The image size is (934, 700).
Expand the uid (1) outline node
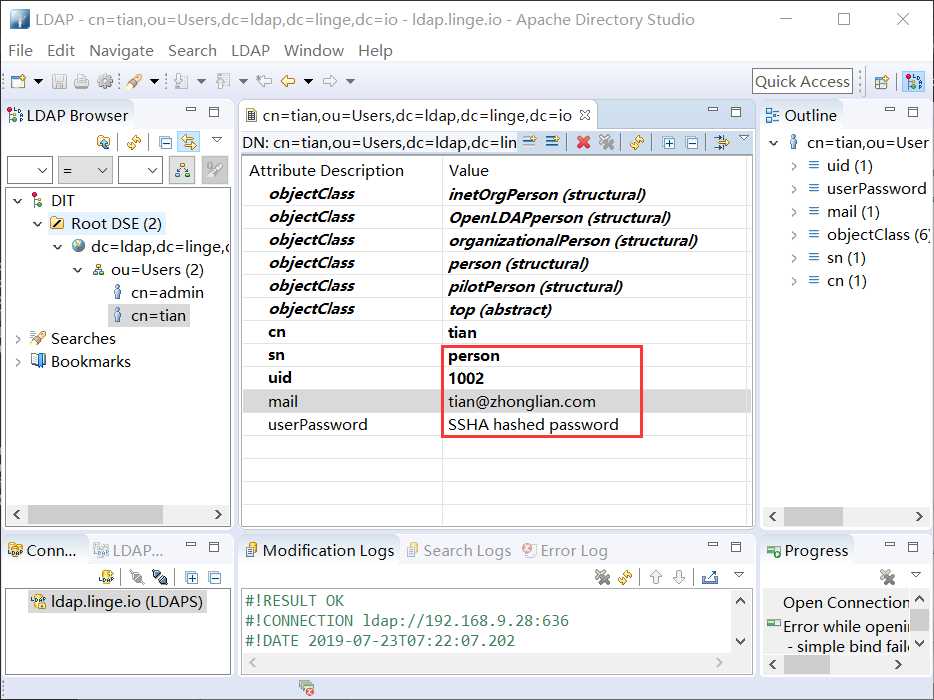(793, 166)
